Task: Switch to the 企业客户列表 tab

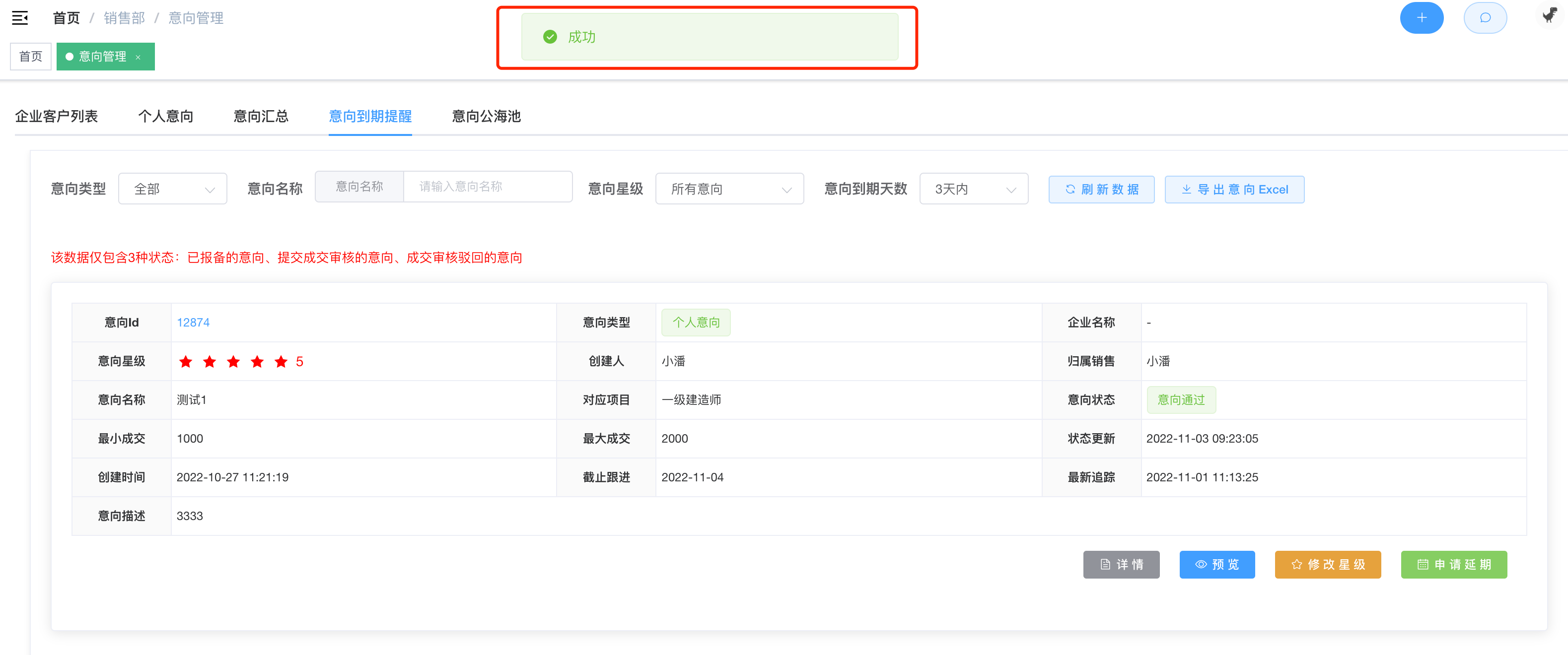Action: click(56, 116)
